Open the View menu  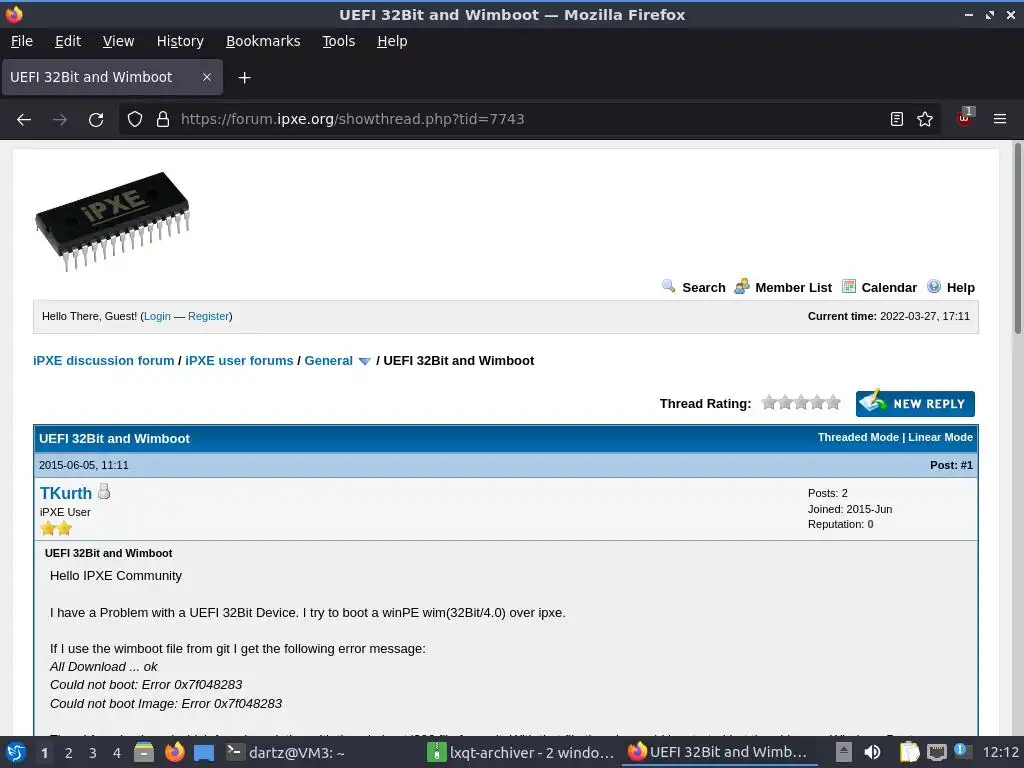(x=118, y=41)
